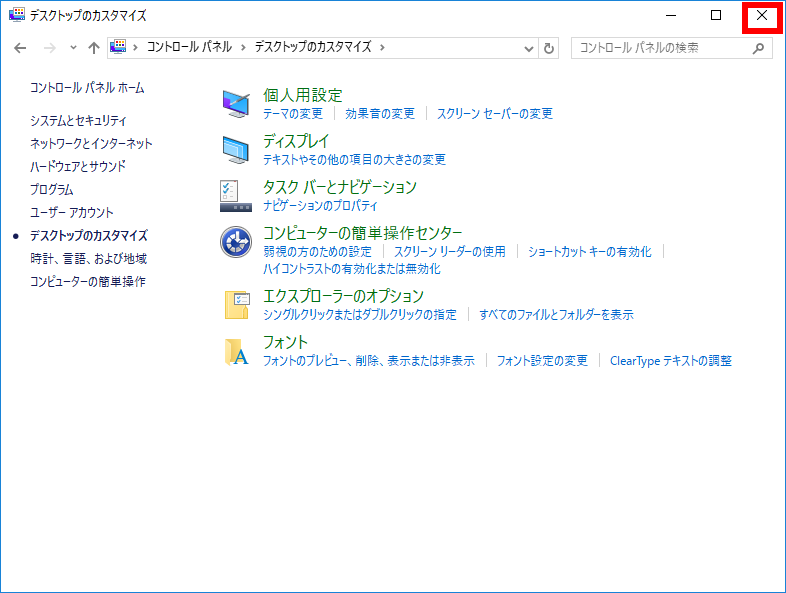This screenshot has height=593, width=786.
Task: Click ハイコントラストの有効化または無効化 link
Action: click(352, 269)
